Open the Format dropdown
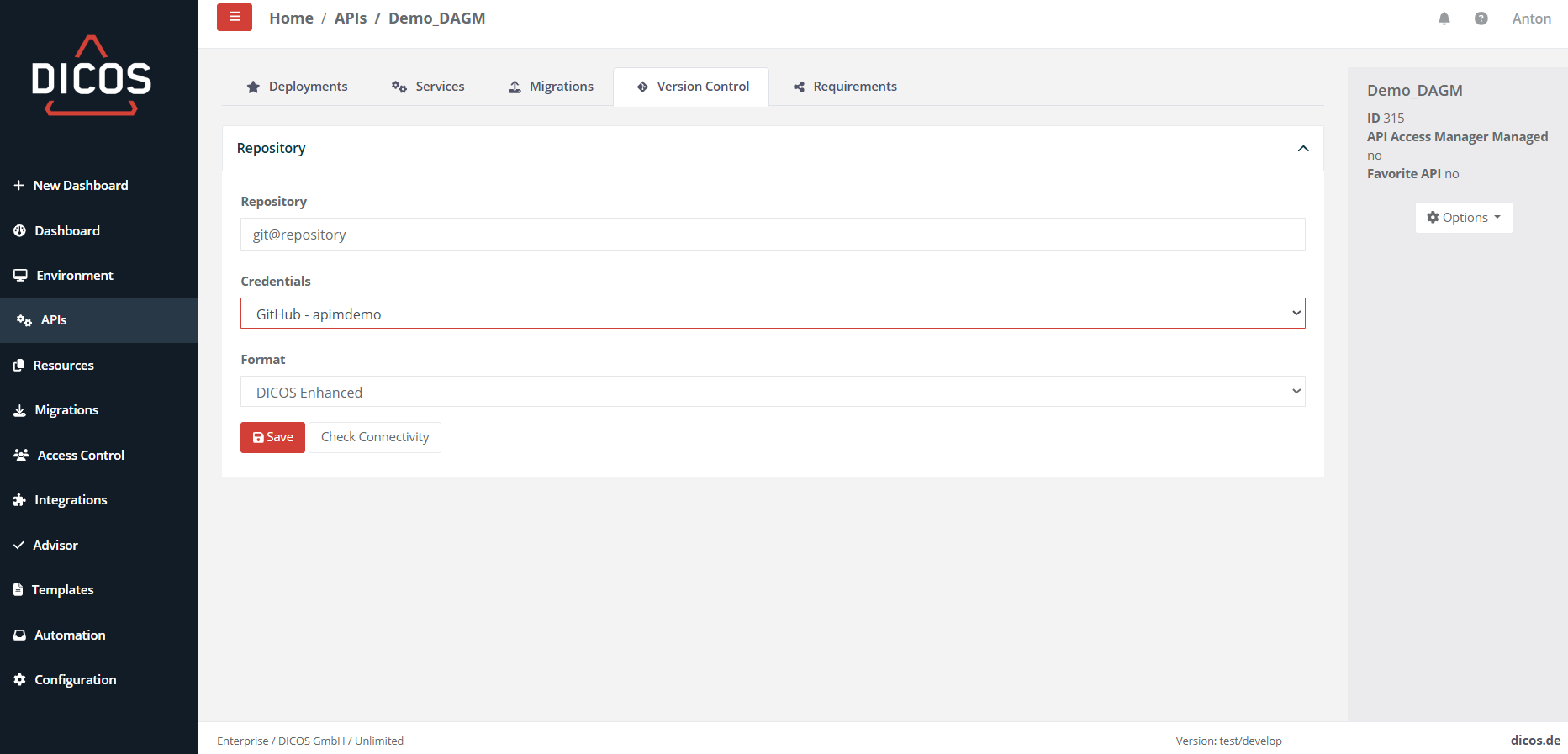The width and height of the screenshot is (1568, 754). (772, 392)
